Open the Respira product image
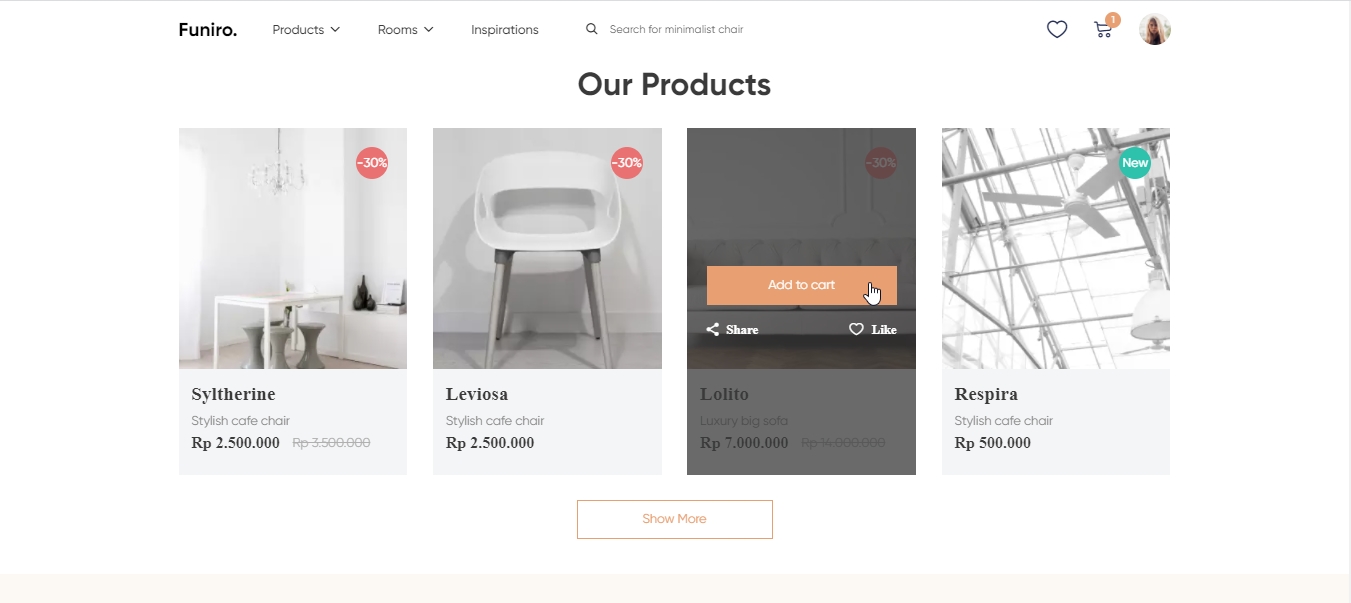 (1056, 248)
